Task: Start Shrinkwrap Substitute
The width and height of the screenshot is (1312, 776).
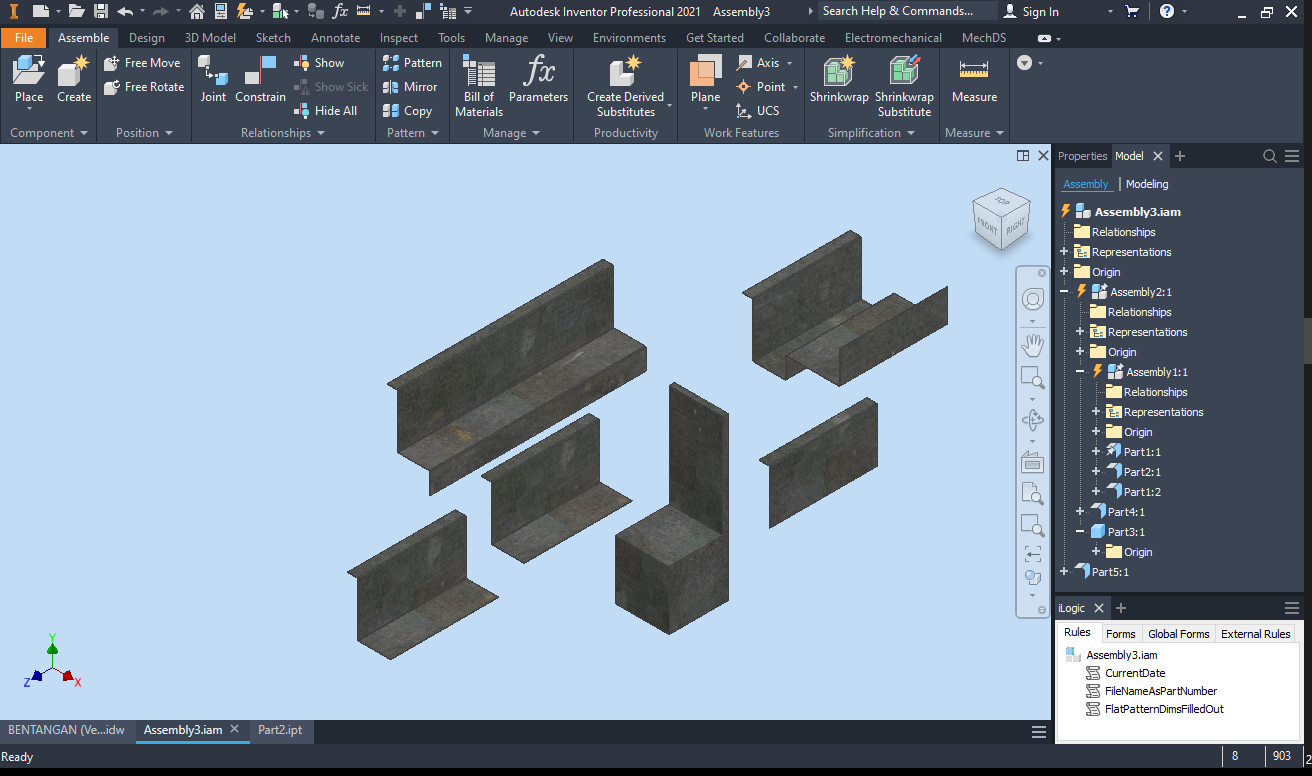Action: pos(905,86)
